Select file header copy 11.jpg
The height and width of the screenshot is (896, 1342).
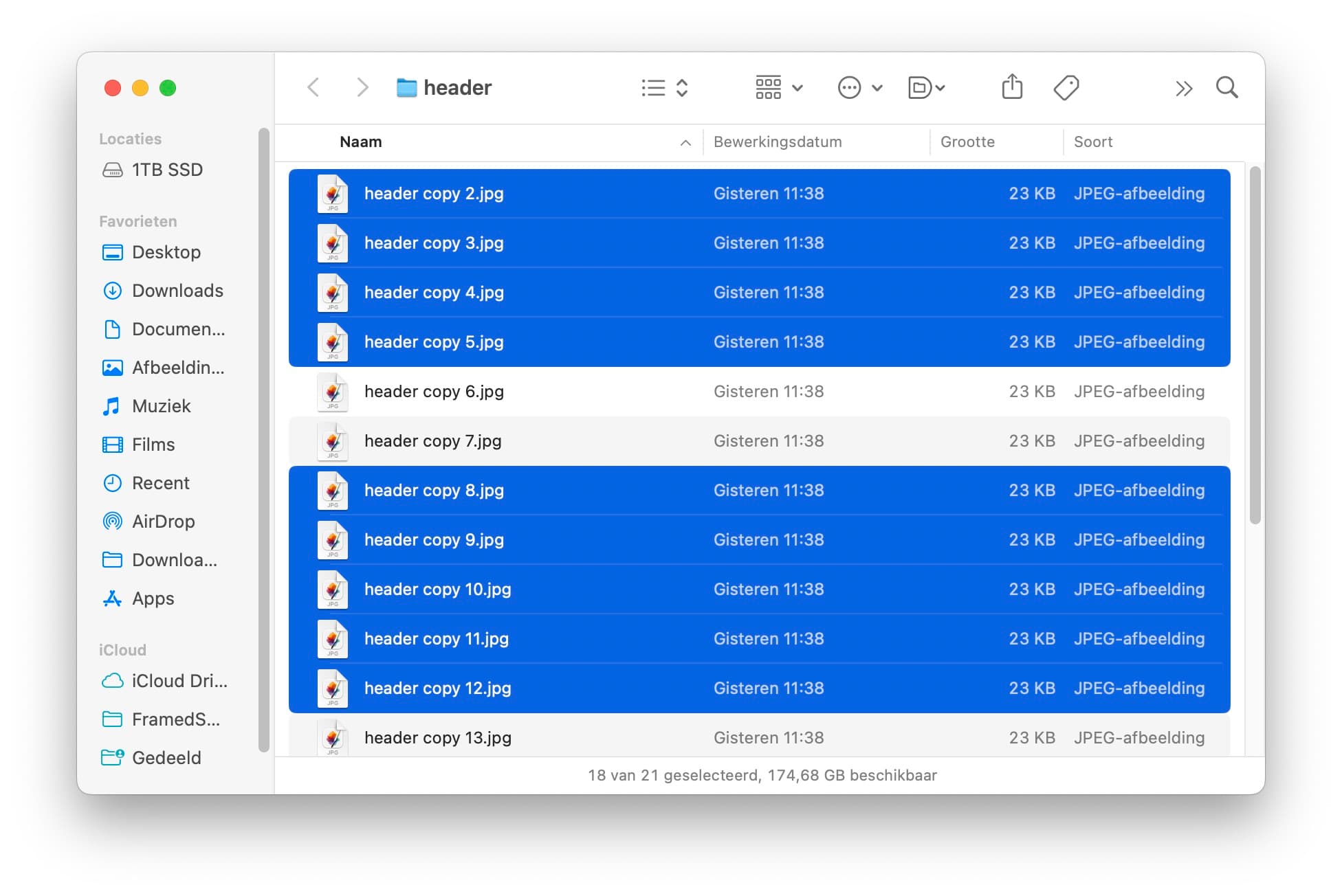pyautogui.click(x=759, y=639)
